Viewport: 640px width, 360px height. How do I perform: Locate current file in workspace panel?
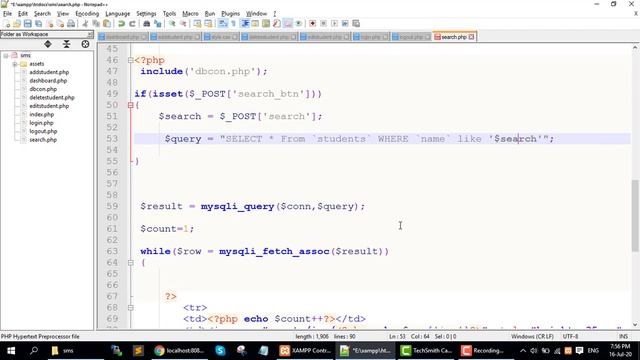(x=85, y=44)
